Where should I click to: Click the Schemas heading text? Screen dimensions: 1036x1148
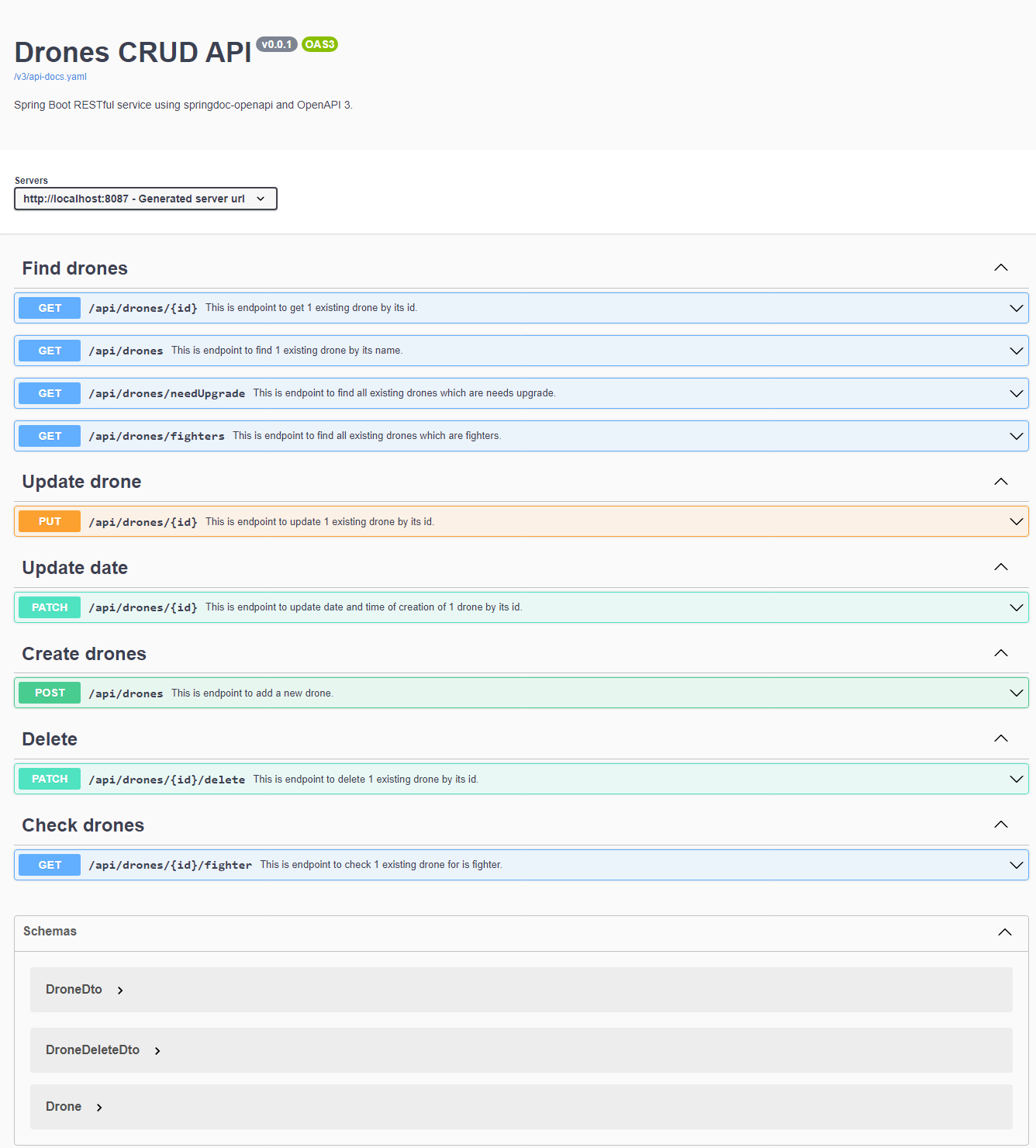click(50, 932)
